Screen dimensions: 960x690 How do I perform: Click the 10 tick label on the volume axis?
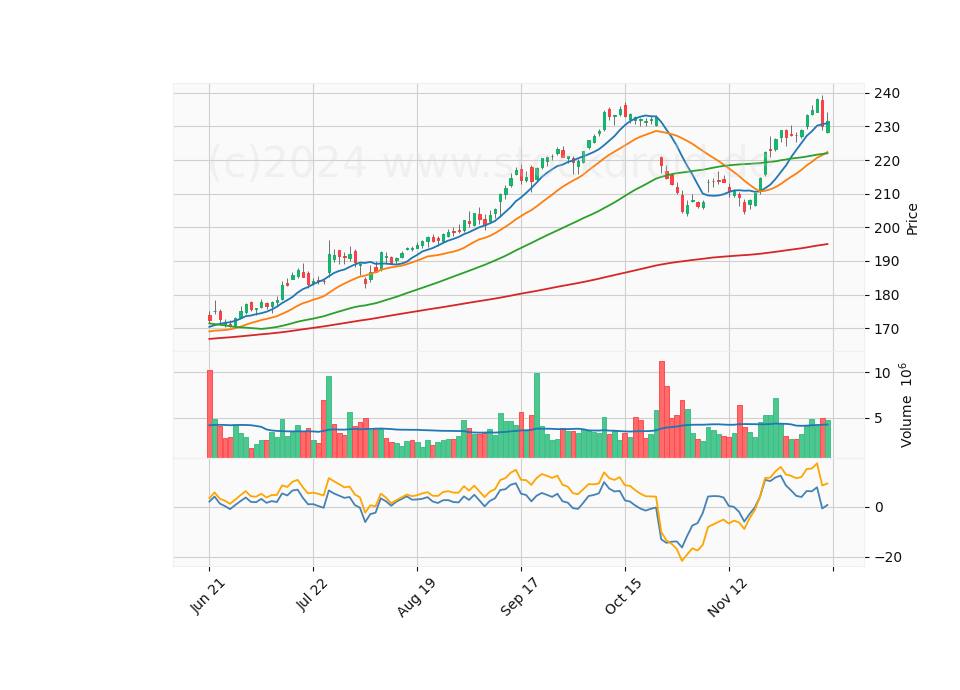pyautogui.click(x=882, y=373)
